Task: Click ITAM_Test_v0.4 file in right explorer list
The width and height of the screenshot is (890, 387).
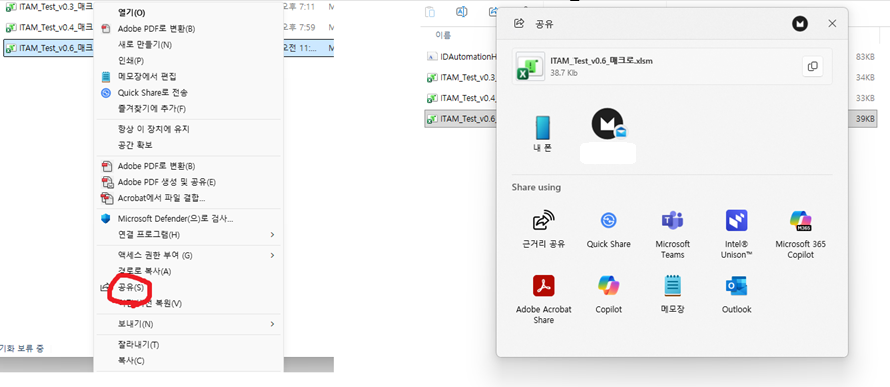Action: pos(462,98)
